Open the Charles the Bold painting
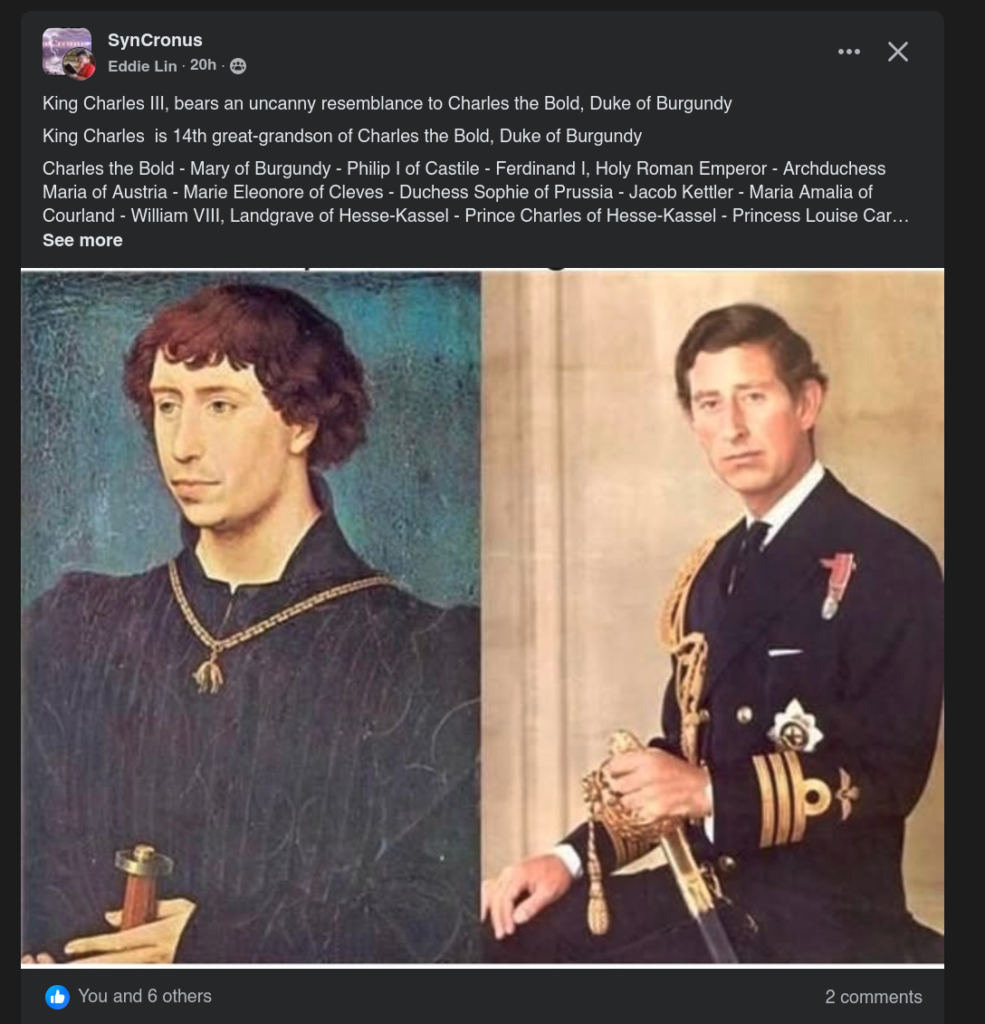The height and width of the screenshot is (1024, 985). [251, 616]
